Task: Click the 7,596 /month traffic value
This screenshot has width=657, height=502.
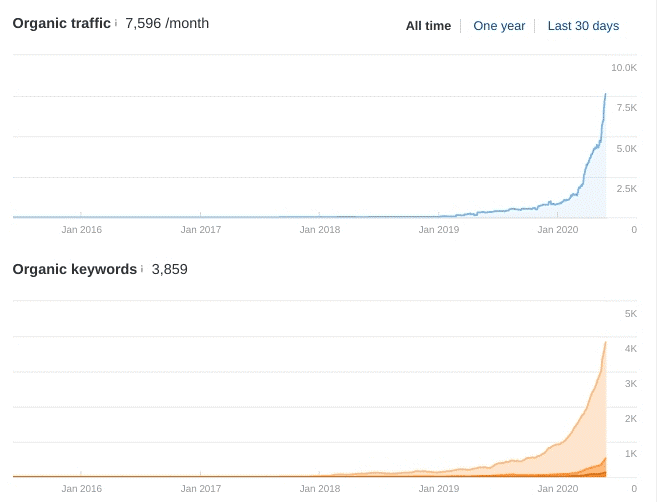Action: (167, 23)
